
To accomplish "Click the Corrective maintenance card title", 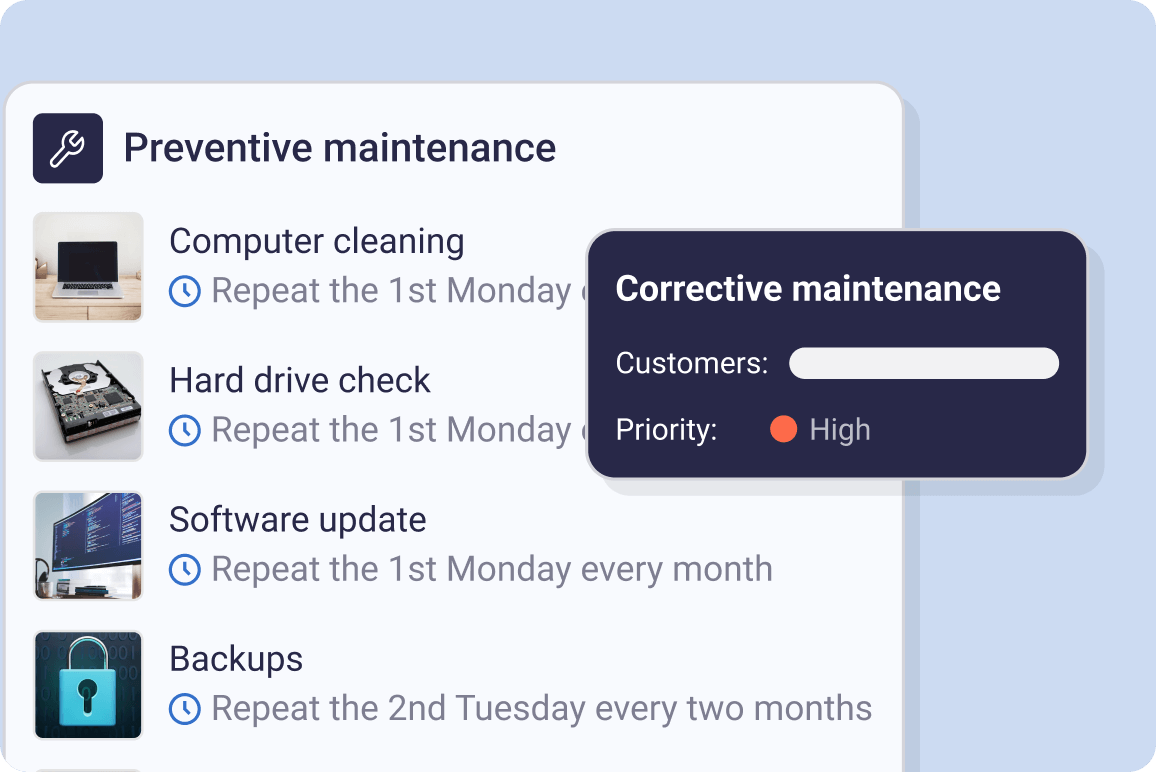I will click(808, 289).
